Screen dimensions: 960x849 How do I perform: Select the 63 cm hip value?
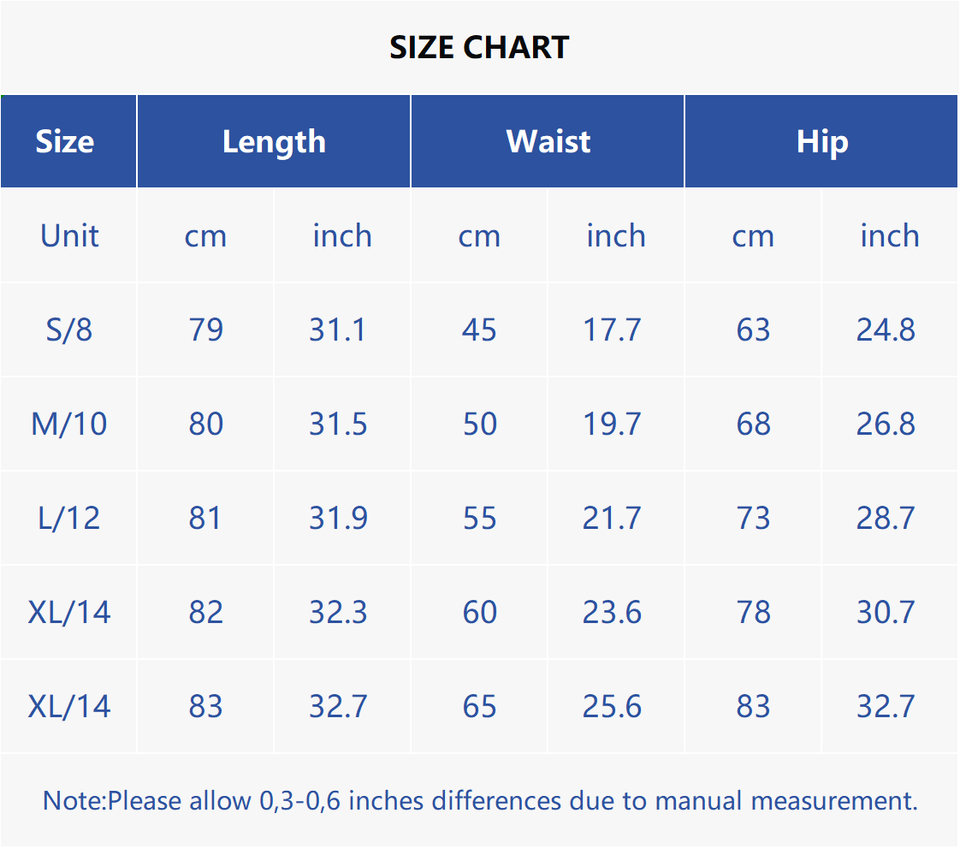753,330
